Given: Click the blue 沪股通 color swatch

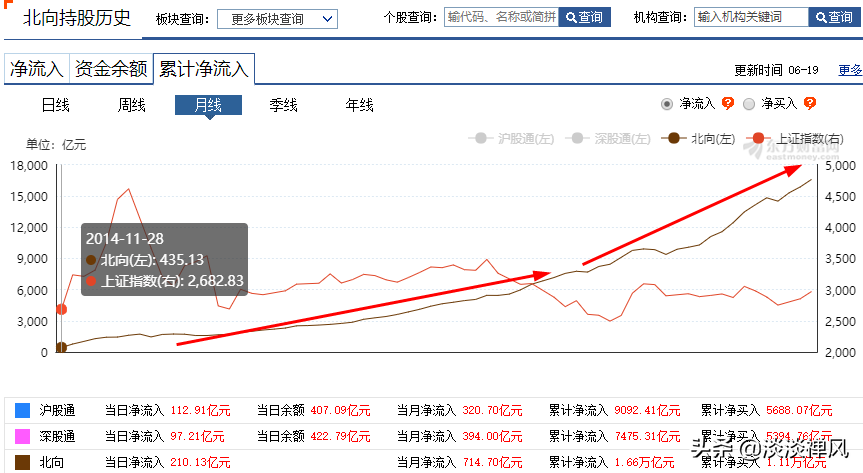Looking at the screenshot, I should [x=23, y=410].
